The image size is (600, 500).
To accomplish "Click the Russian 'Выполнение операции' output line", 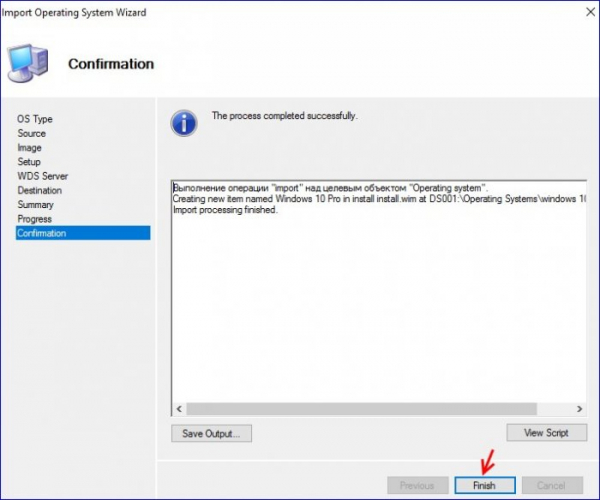I will (x=330, y=188).
